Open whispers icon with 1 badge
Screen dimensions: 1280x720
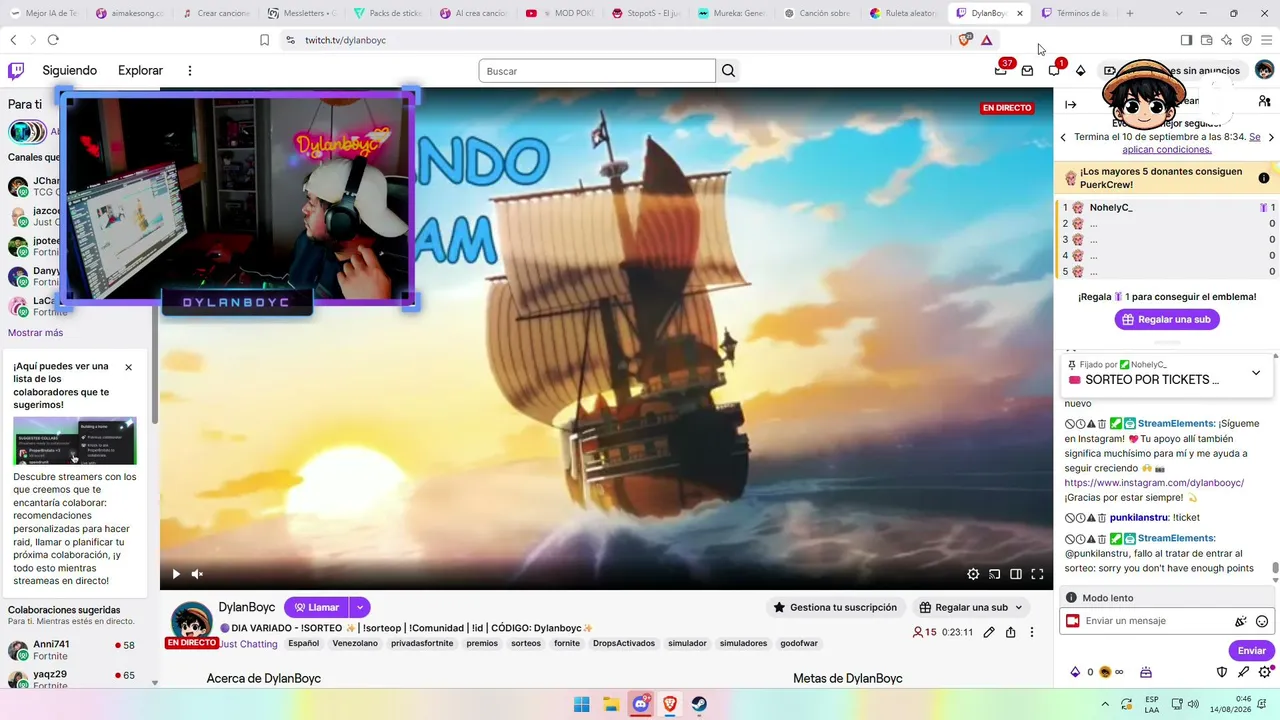1054,71
